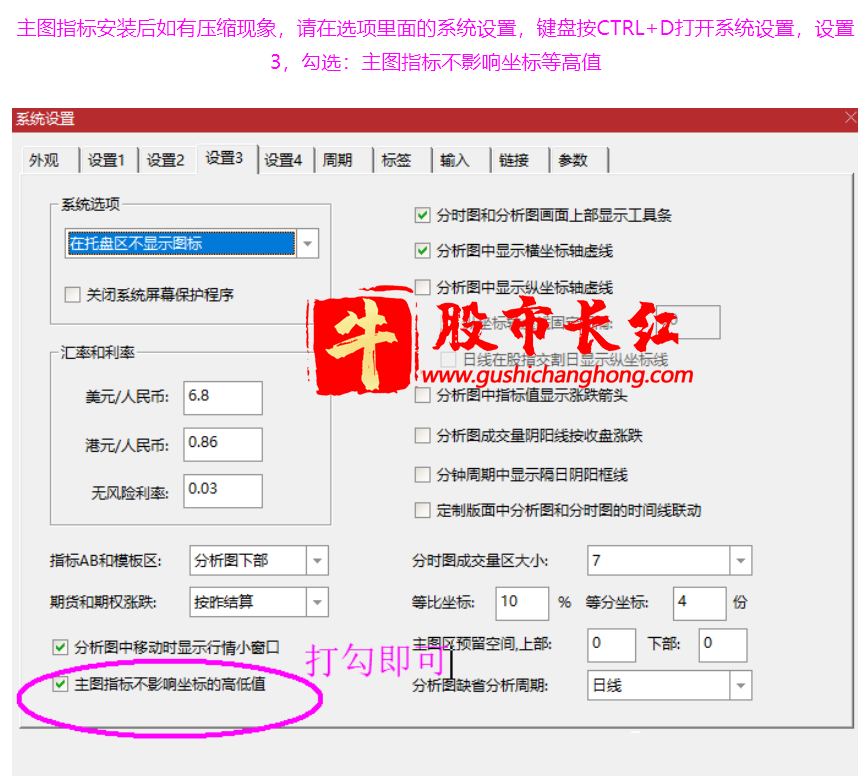Click the 无风险利率 input field

click(x=223, y=490)
